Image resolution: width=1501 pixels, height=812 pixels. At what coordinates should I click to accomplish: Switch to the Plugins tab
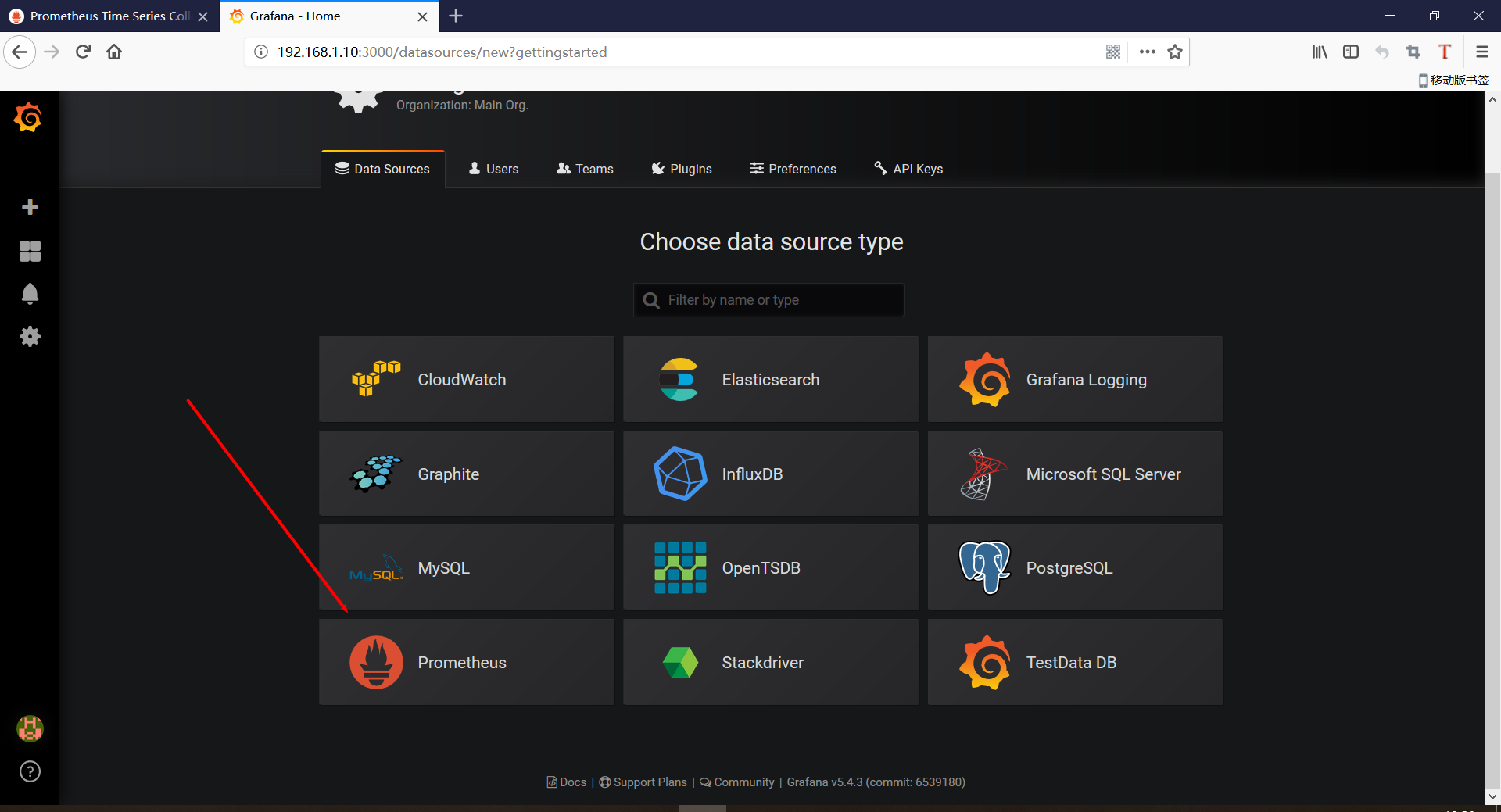[682, 169]
